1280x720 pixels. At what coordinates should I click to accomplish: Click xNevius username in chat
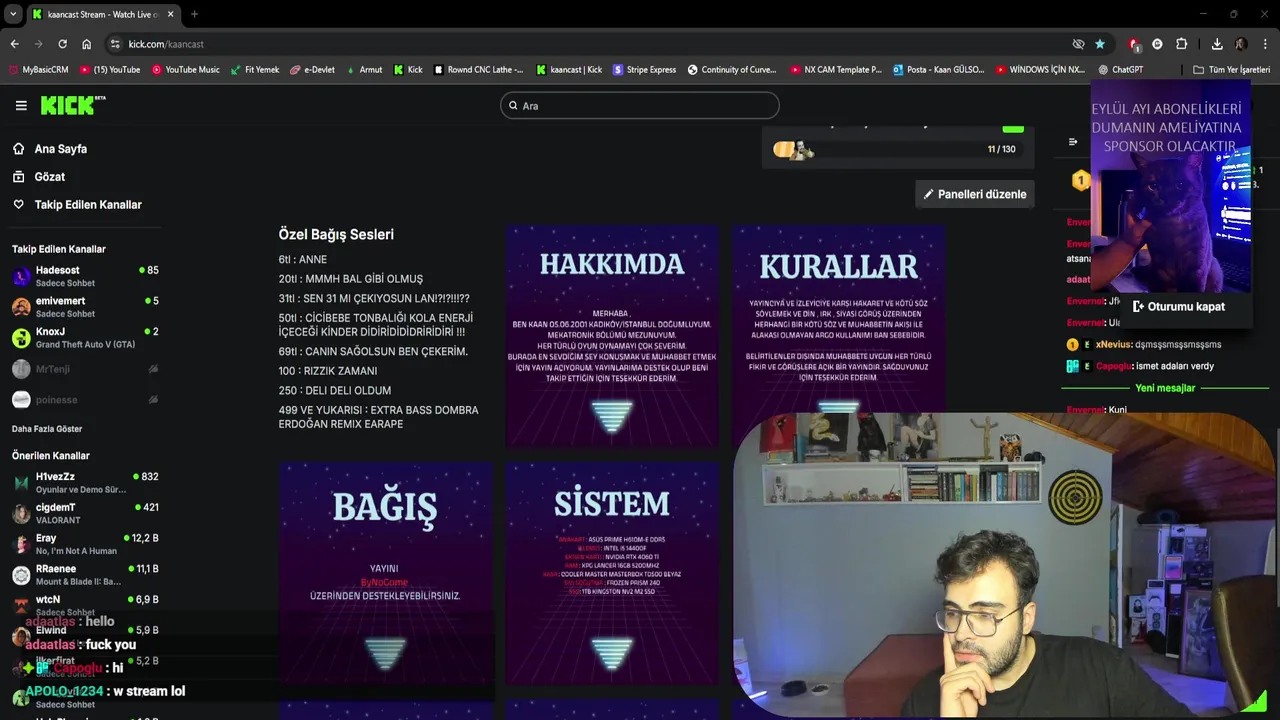coord(1114,344)
